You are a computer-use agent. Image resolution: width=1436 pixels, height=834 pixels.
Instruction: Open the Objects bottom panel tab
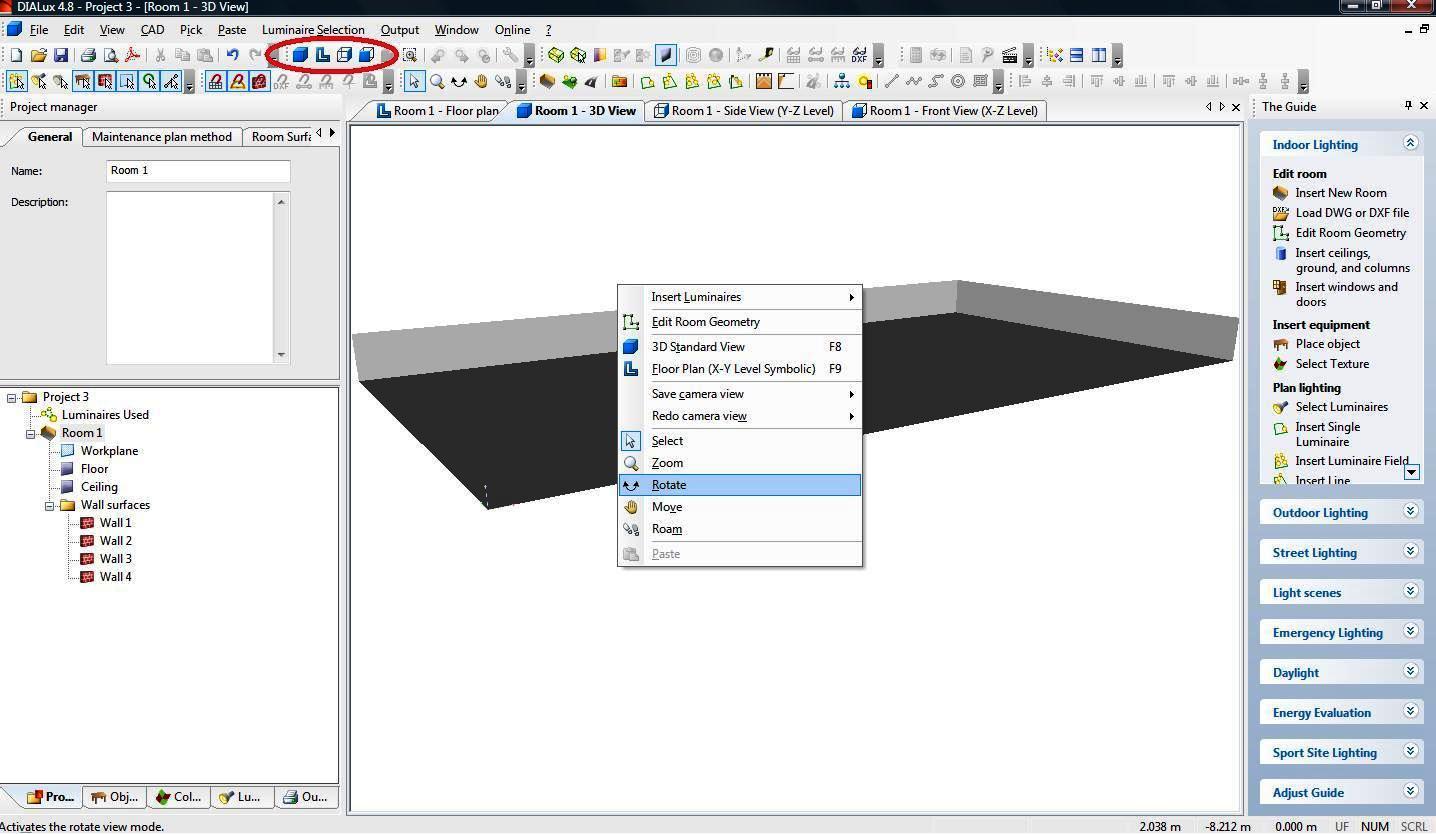tap(114, 797)
